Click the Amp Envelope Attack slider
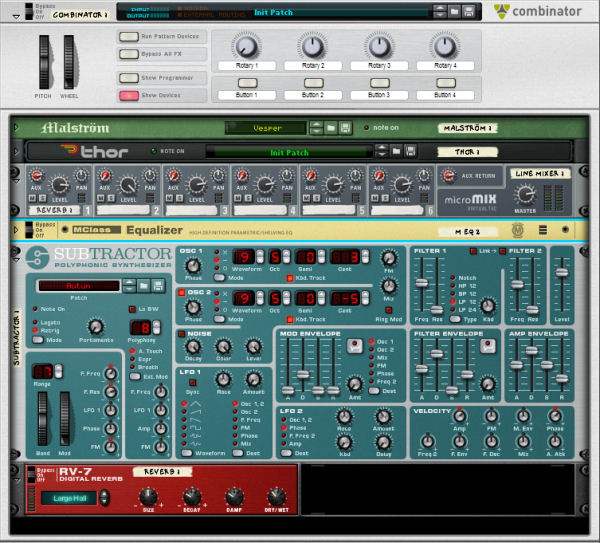 516,365
